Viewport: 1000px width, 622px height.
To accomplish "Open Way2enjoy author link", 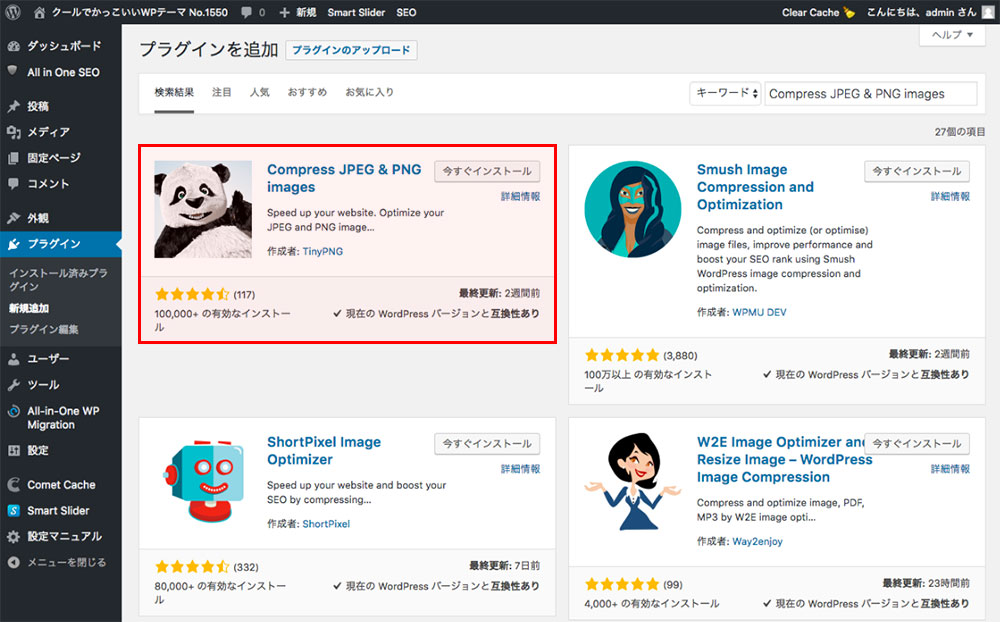I will point(757,541).
